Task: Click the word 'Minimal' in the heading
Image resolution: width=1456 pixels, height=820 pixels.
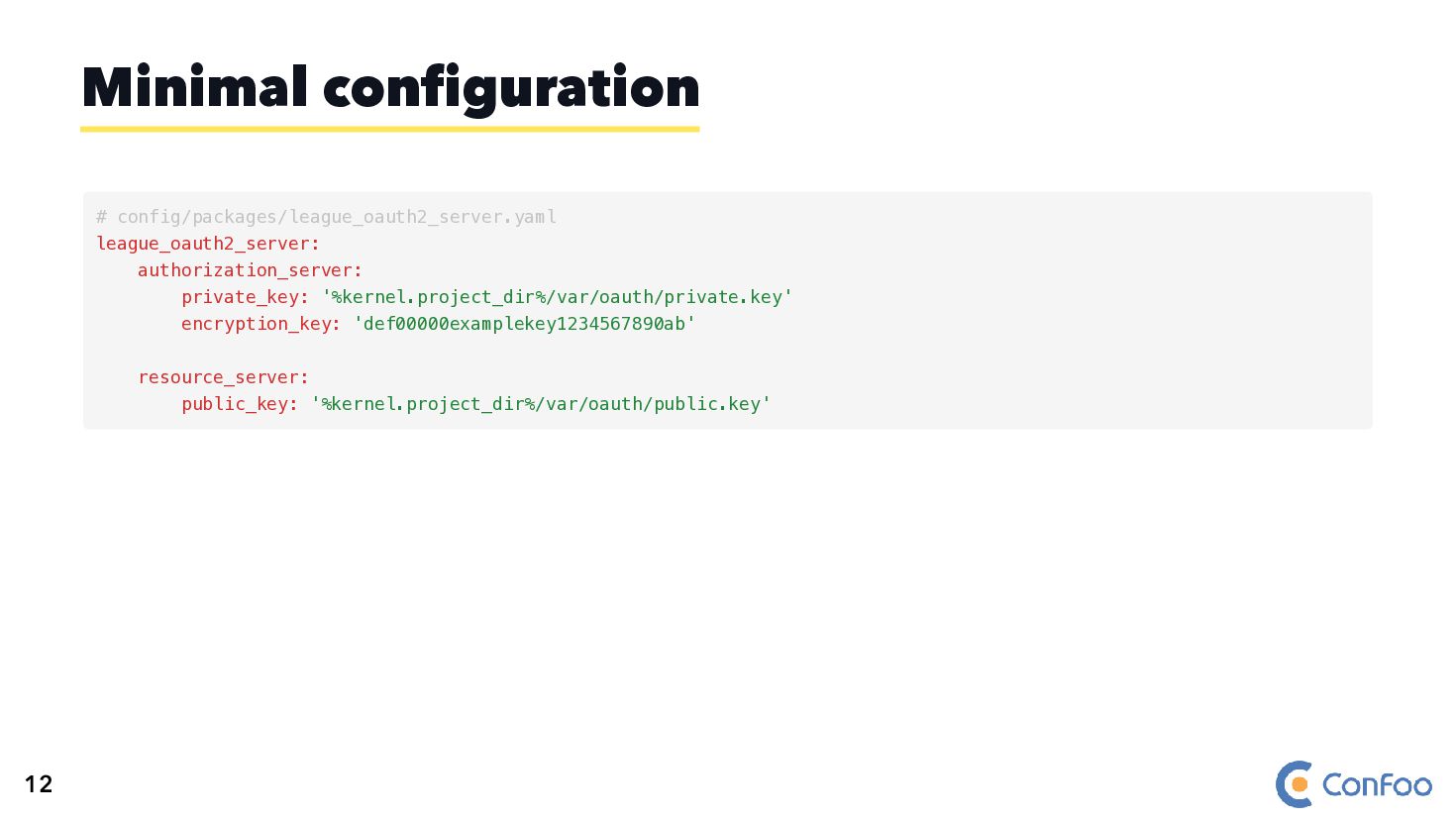Action: 194,88
